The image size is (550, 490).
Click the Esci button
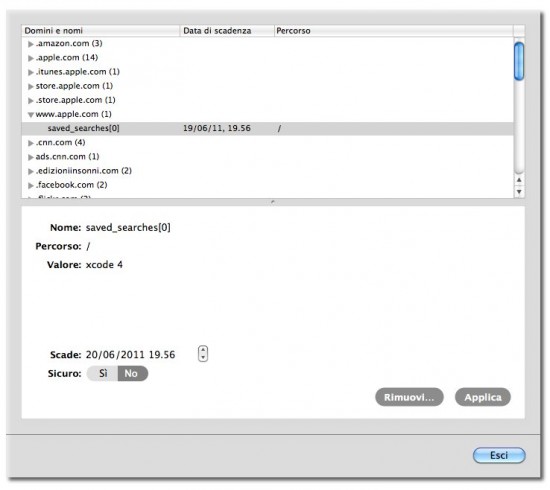click(499, 455)
